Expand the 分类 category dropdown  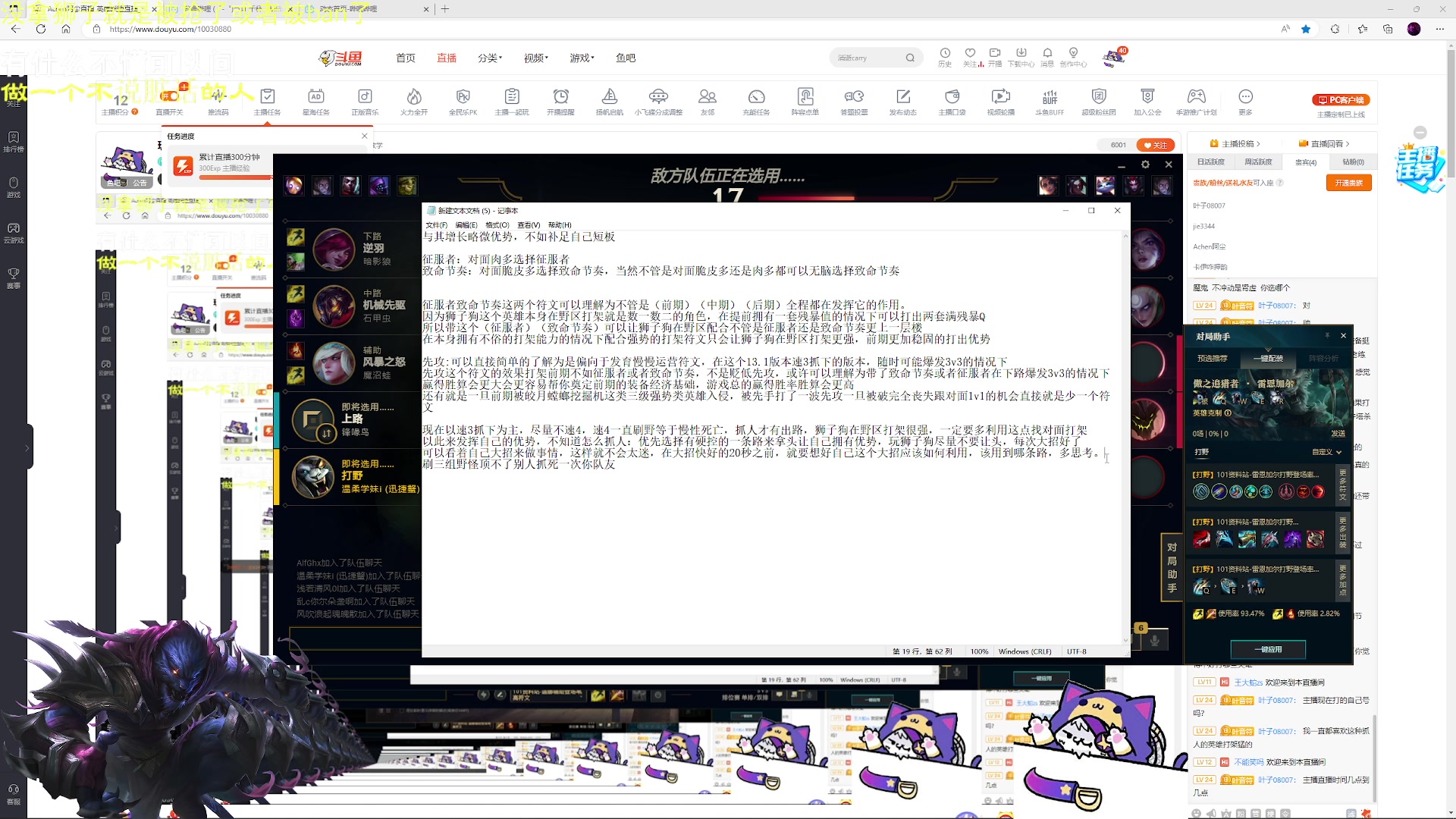click(x=490, y=58)
